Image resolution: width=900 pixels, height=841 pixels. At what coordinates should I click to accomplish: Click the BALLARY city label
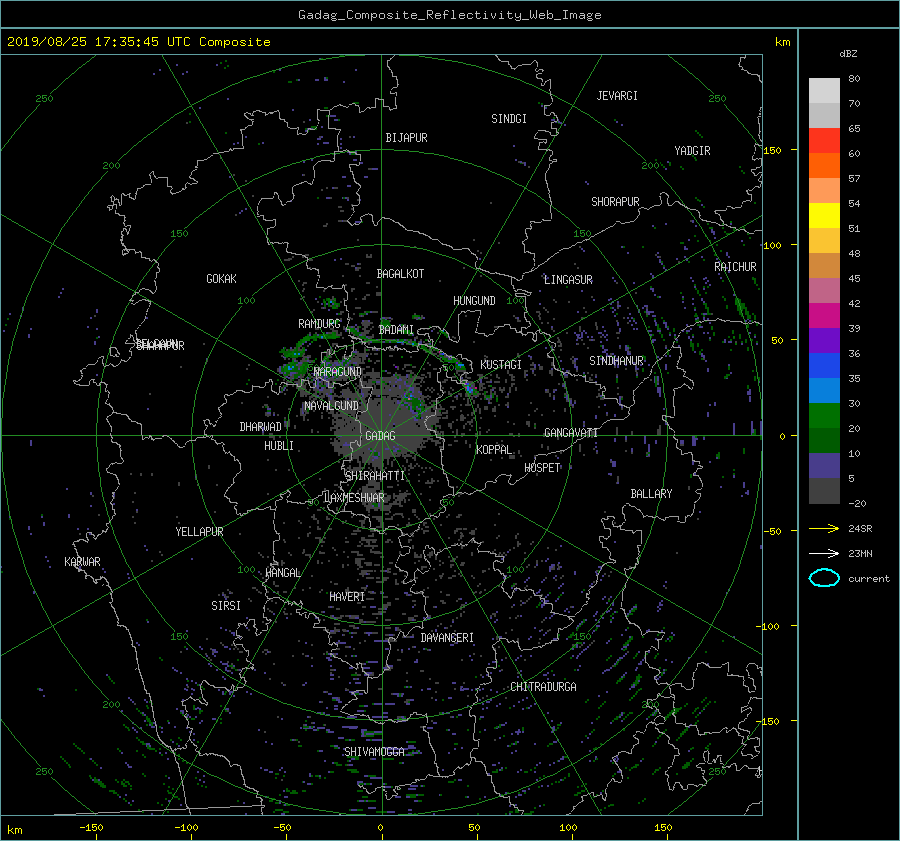(x=651, y=494)
